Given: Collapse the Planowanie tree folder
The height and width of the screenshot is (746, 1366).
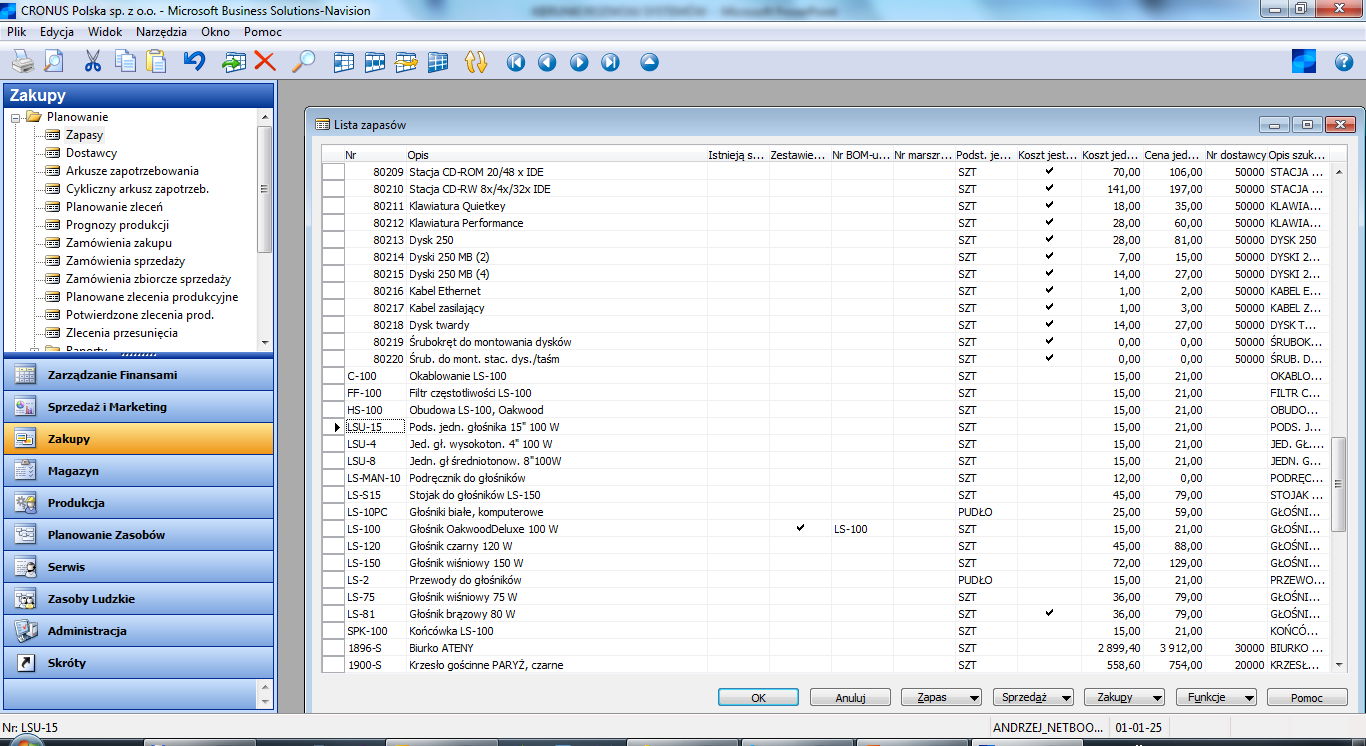Looking at the screenshot, I should coord(16,117).
